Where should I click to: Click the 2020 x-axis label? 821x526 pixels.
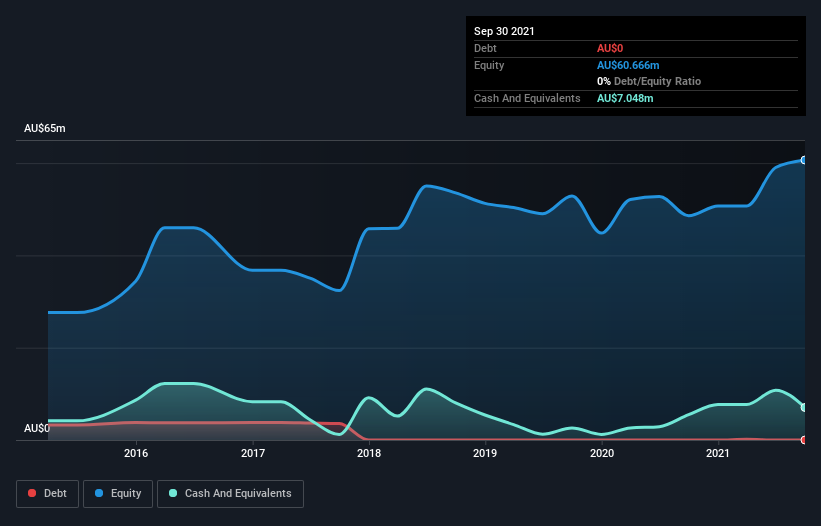(602, 453)
